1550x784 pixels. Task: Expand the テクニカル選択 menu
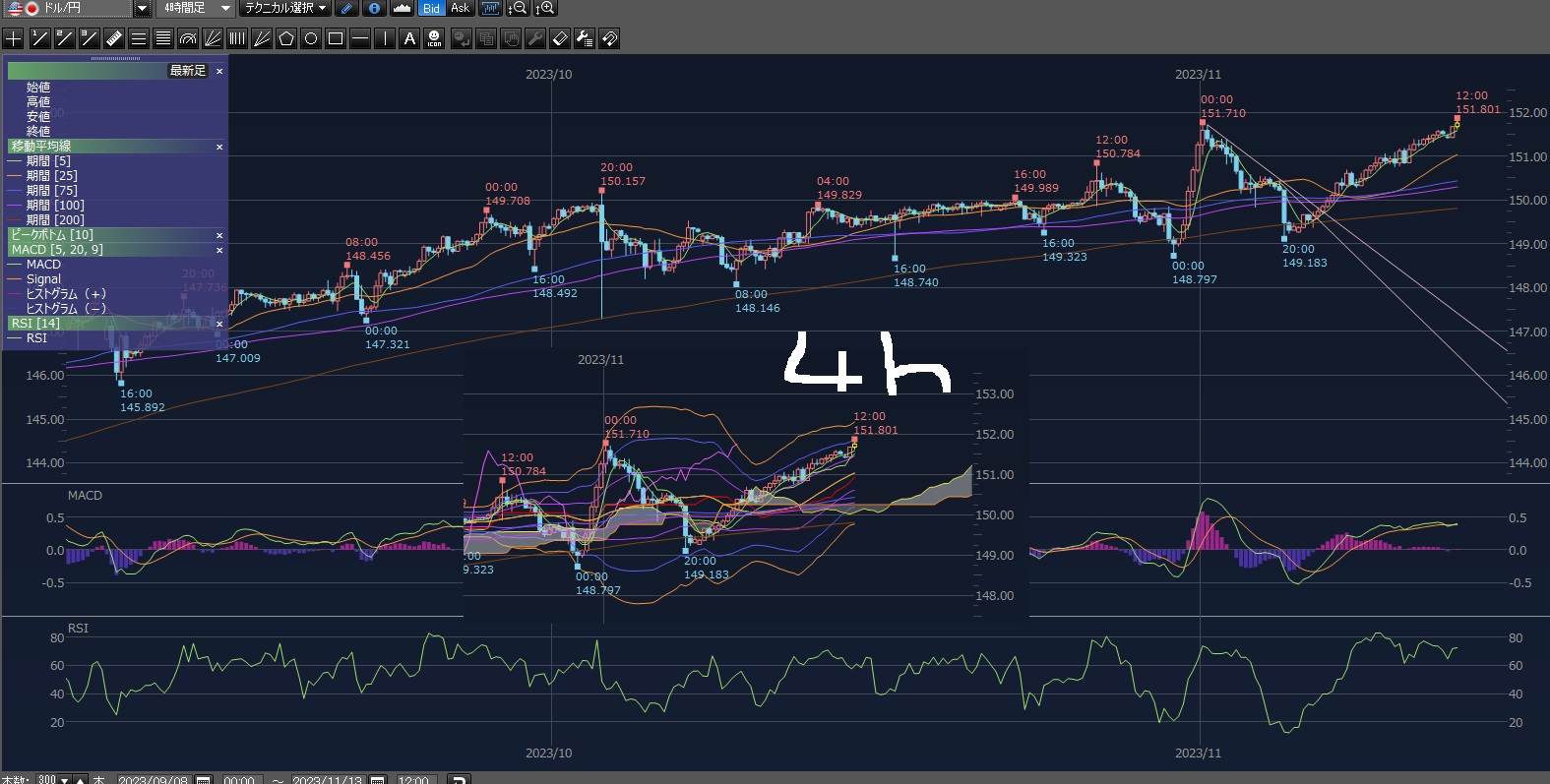coord(285,8)
